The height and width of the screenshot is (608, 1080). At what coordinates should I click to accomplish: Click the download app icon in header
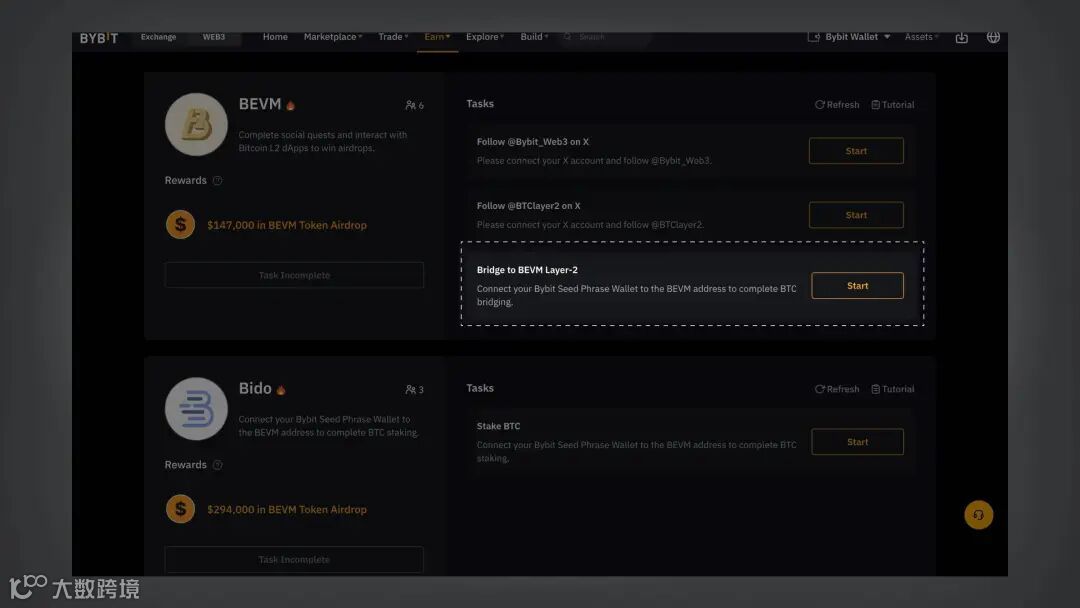(962, 38)
